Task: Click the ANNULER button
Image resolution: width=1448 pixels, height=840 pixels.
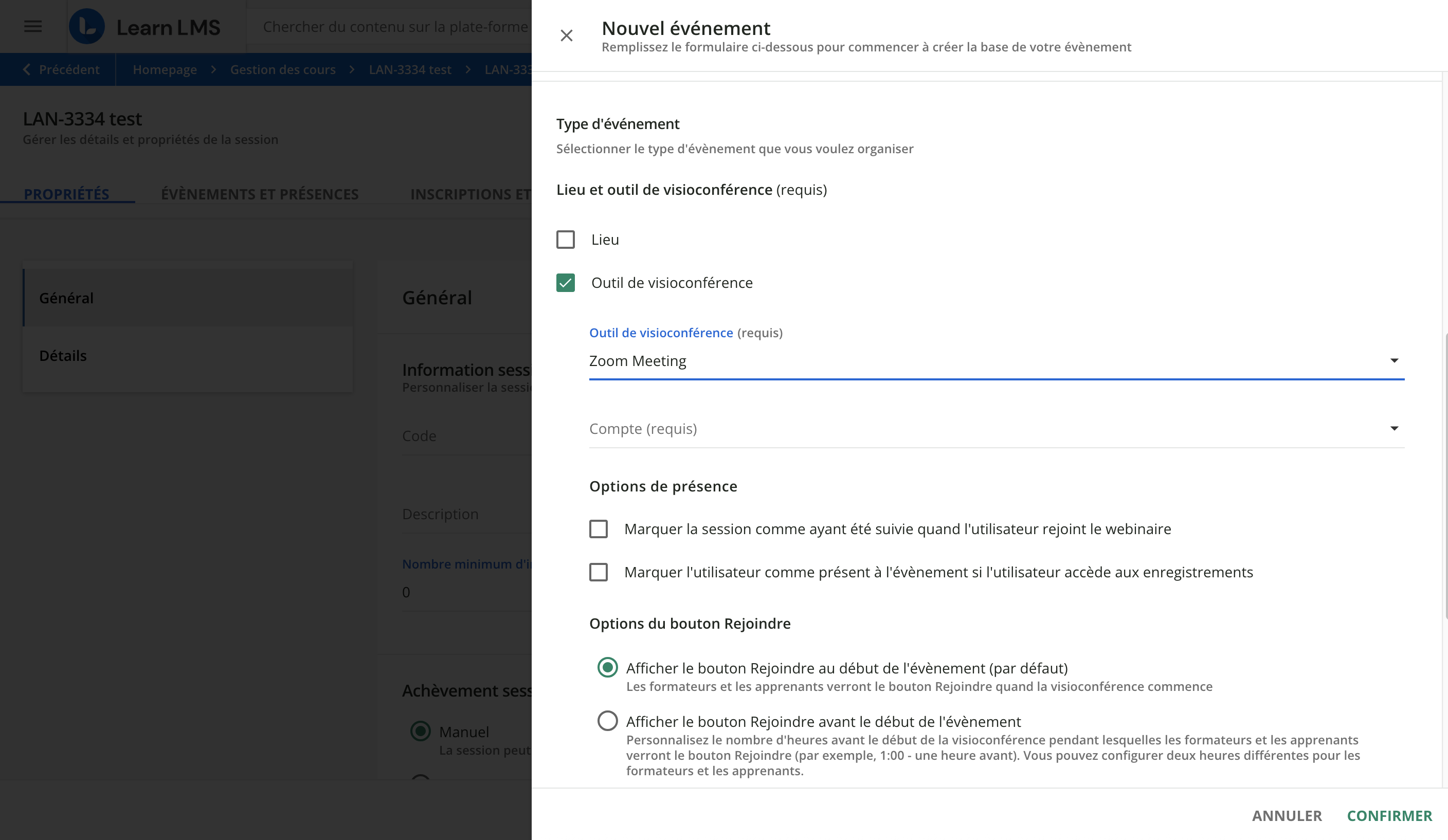Action: 1287,815
